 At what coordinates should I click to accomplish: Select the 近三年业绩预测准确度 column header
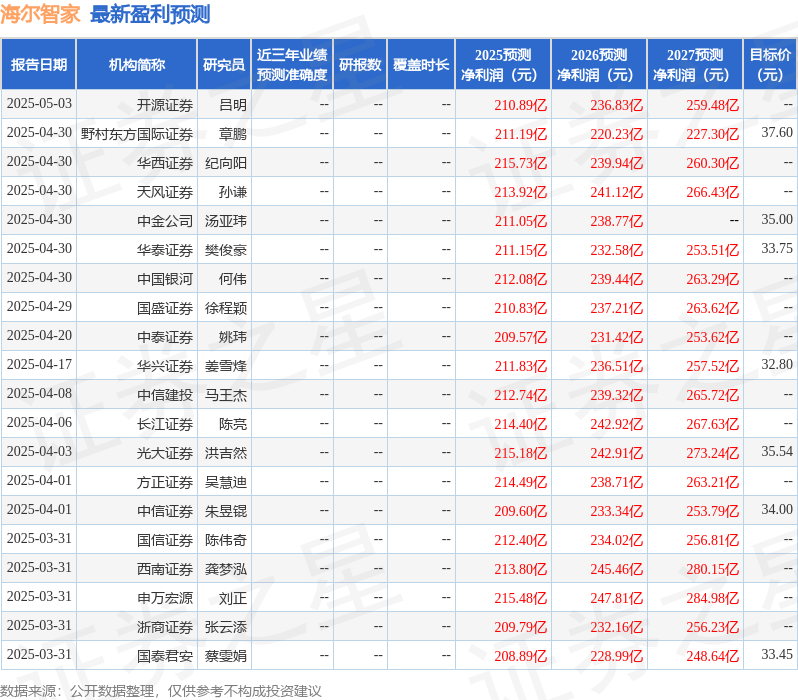(x=291, y=65)
